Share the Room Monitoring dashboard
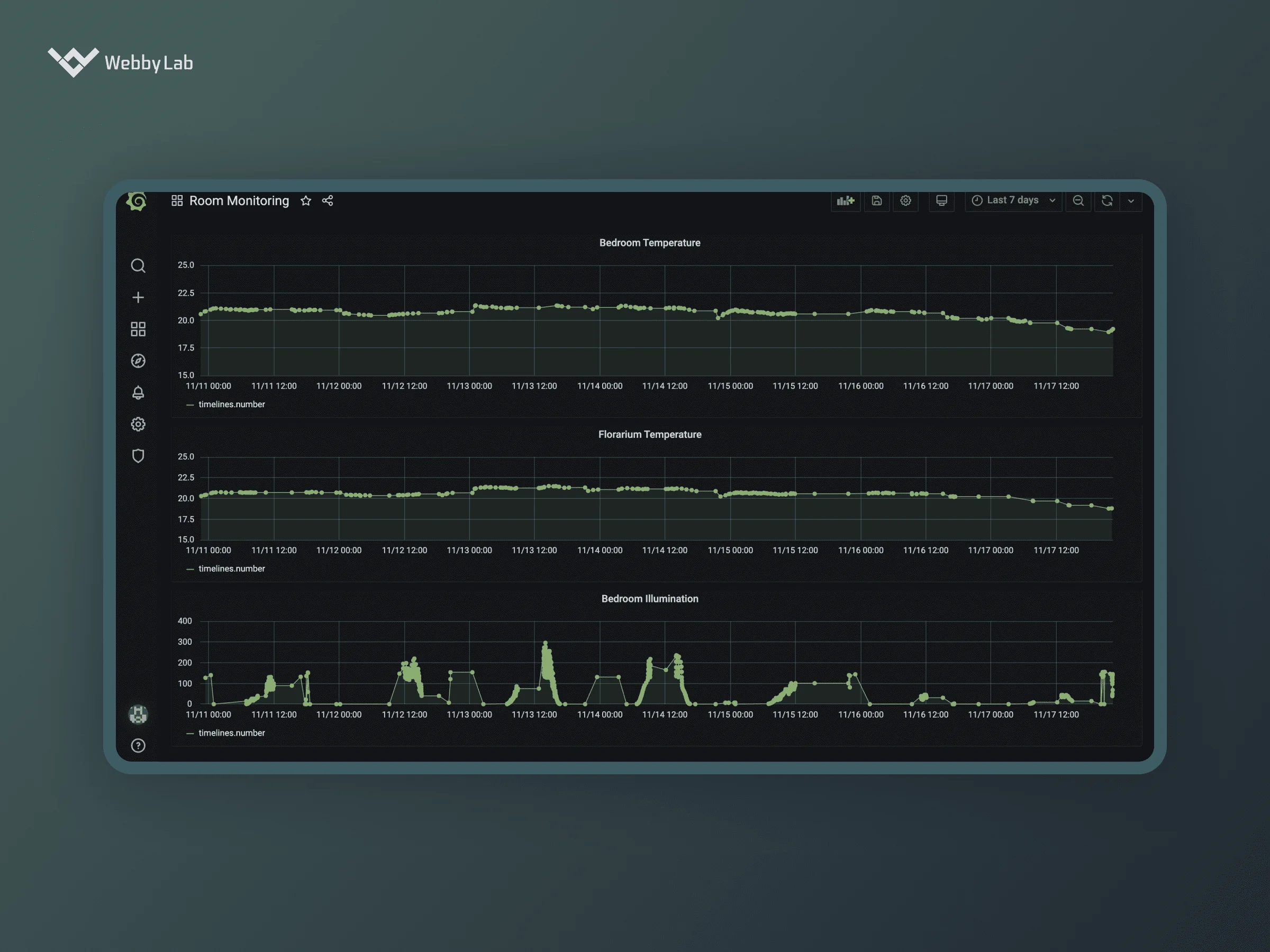This screenshot has height=952, width=1270. tap(328, 201)
